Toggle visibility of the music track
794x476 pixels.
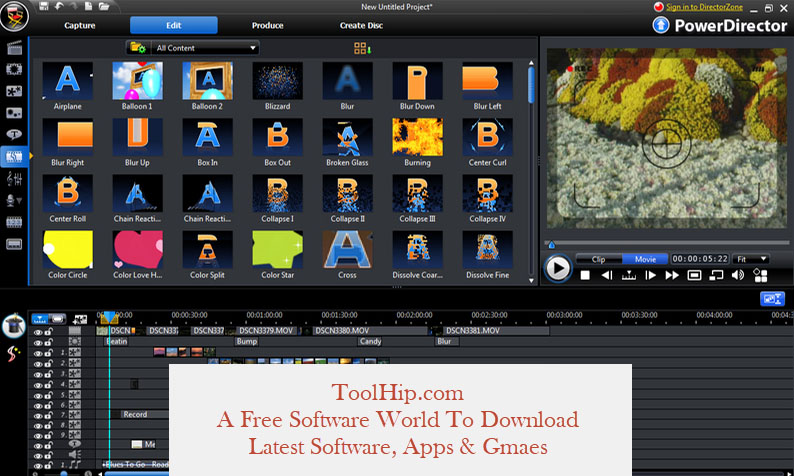(x=37, y=465)
